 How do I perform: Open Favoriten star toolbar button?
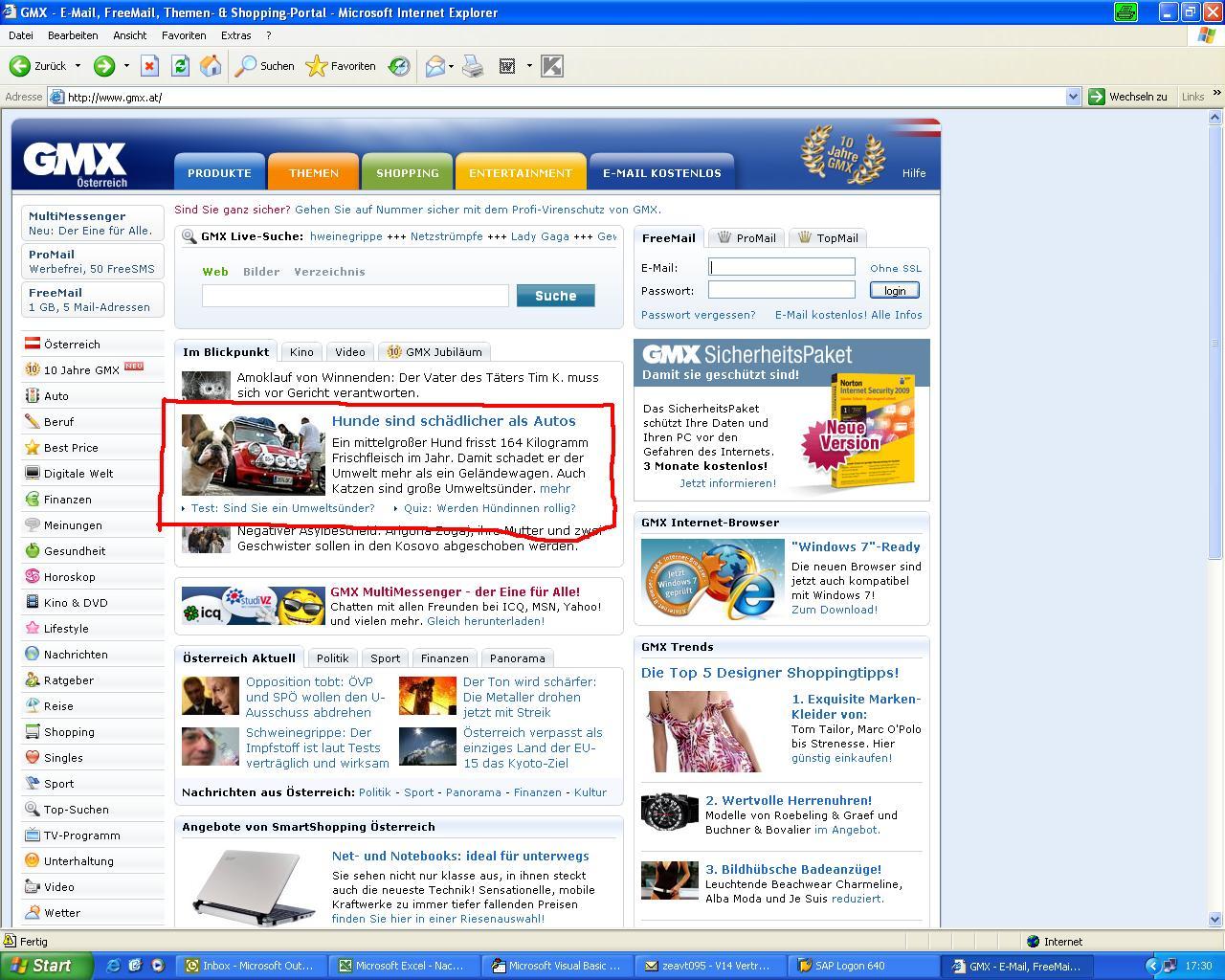341,66
